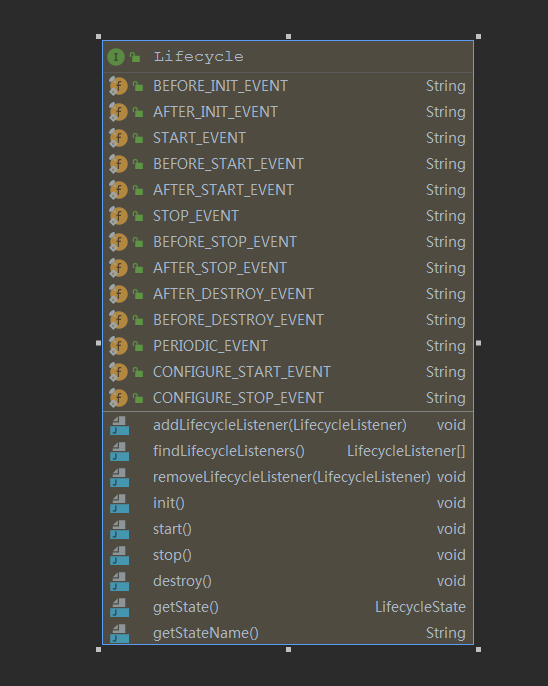Select the getState() method
The height and width of the screenshot is (686, 548).
(x=186, y=607)
